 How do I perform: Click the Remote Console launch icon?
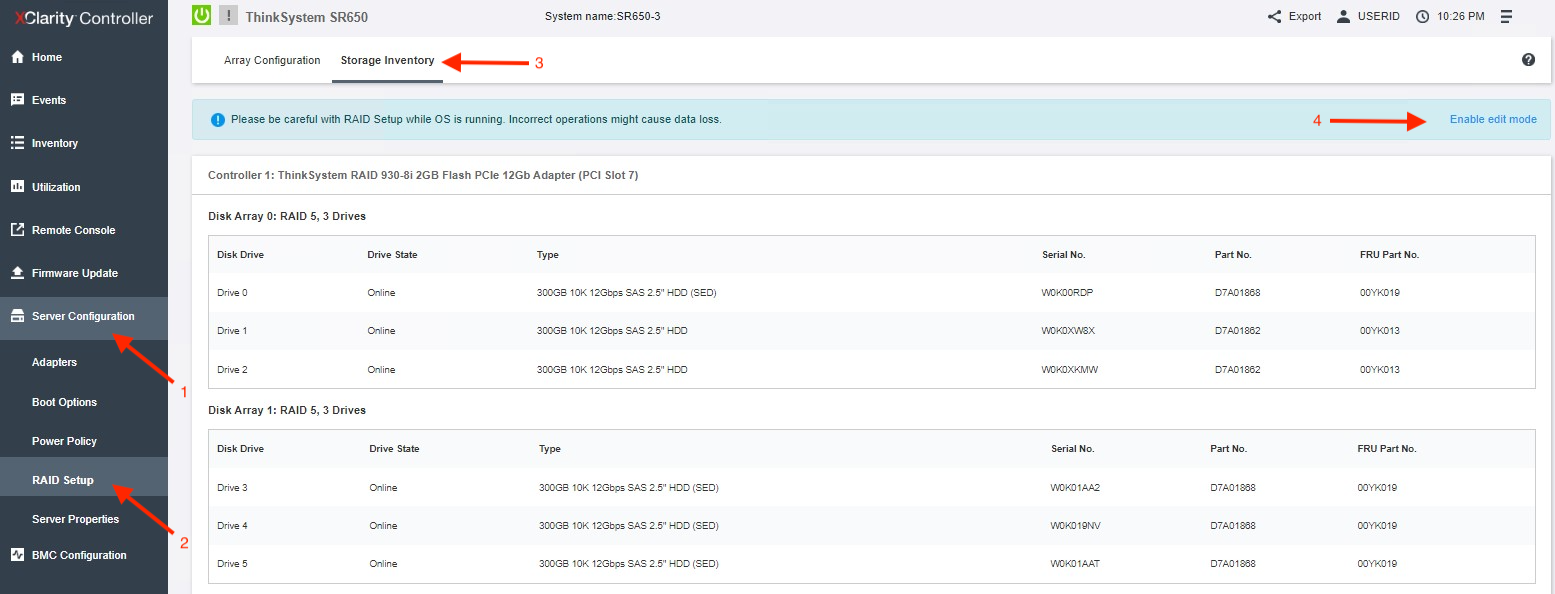17,230
